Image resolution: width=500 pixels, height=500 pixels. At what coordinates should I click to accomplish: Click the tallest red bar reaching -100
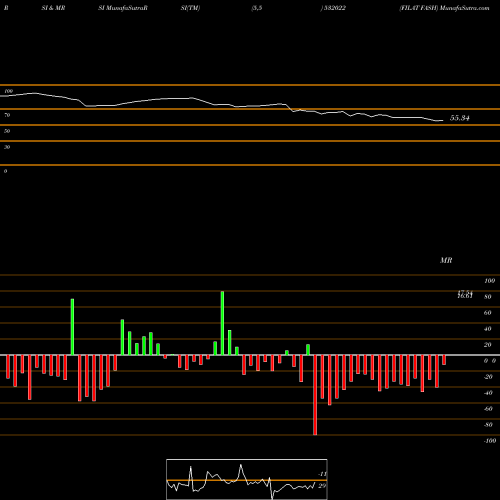tap(315, 395)
